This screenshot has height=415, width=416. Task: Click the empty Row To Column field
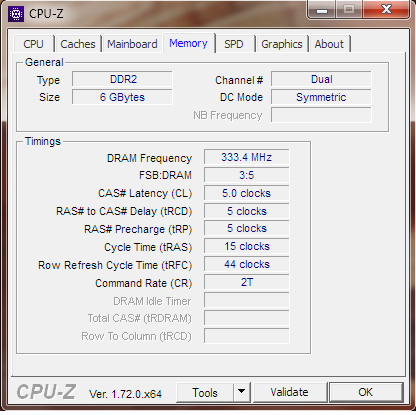(247, 336)
